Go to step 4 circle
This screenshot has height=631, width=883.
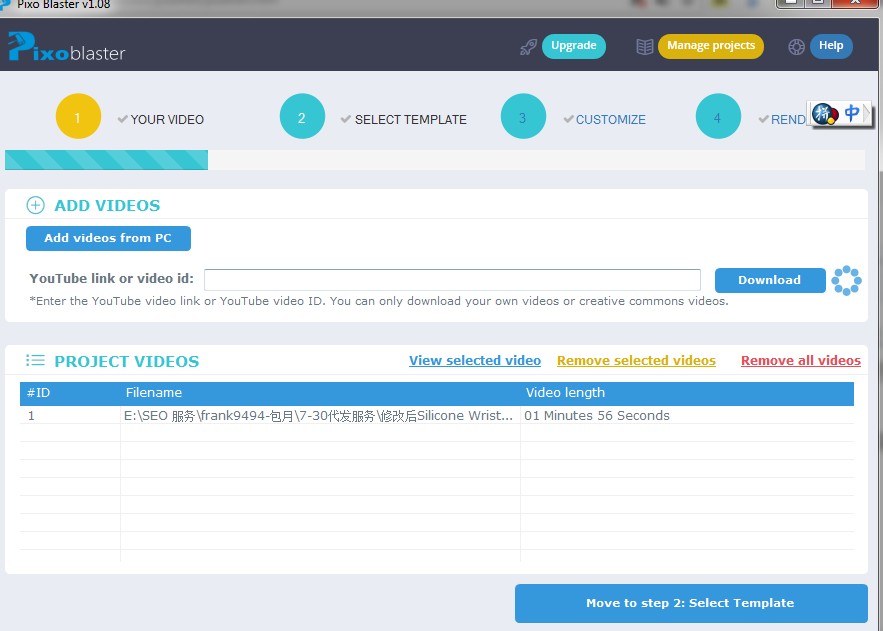pos(718,116)
